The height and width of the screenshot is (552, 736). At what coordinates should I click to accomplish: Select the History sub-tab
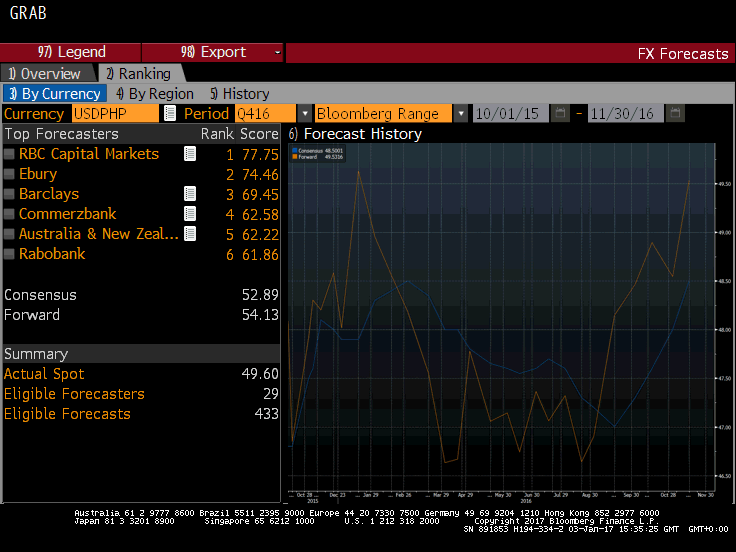(239, 93)
